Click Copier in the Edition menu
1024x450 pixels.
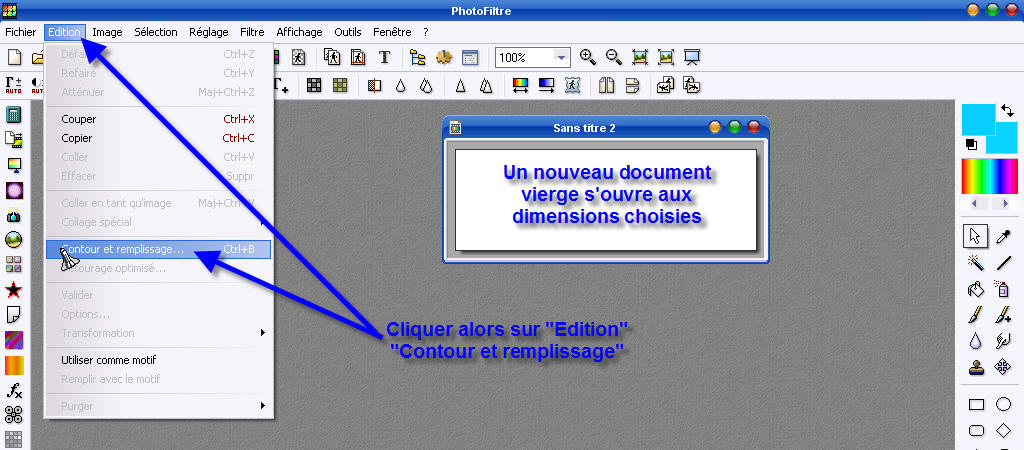(78, 138)
